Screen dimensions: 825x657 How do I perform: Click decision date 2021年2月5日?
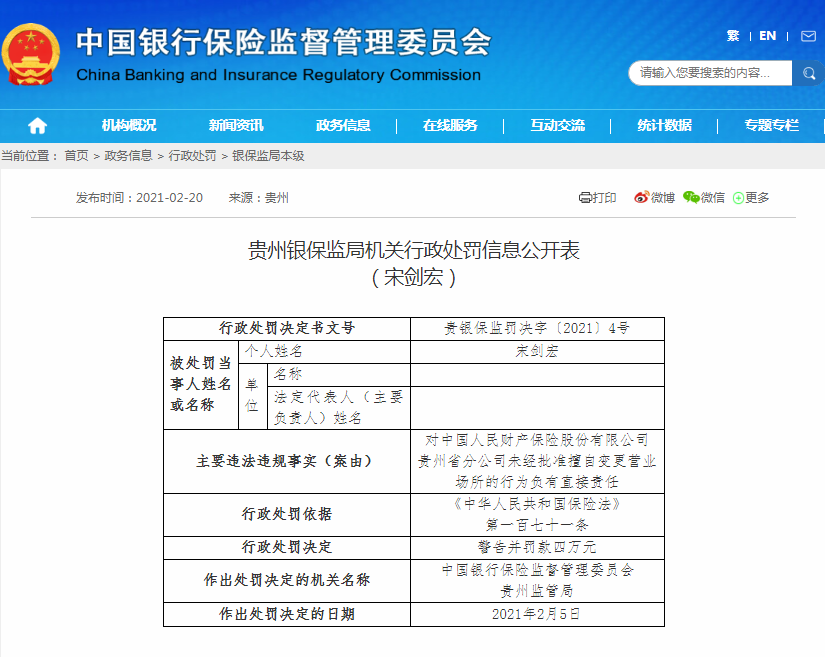(x=537, y=614)
